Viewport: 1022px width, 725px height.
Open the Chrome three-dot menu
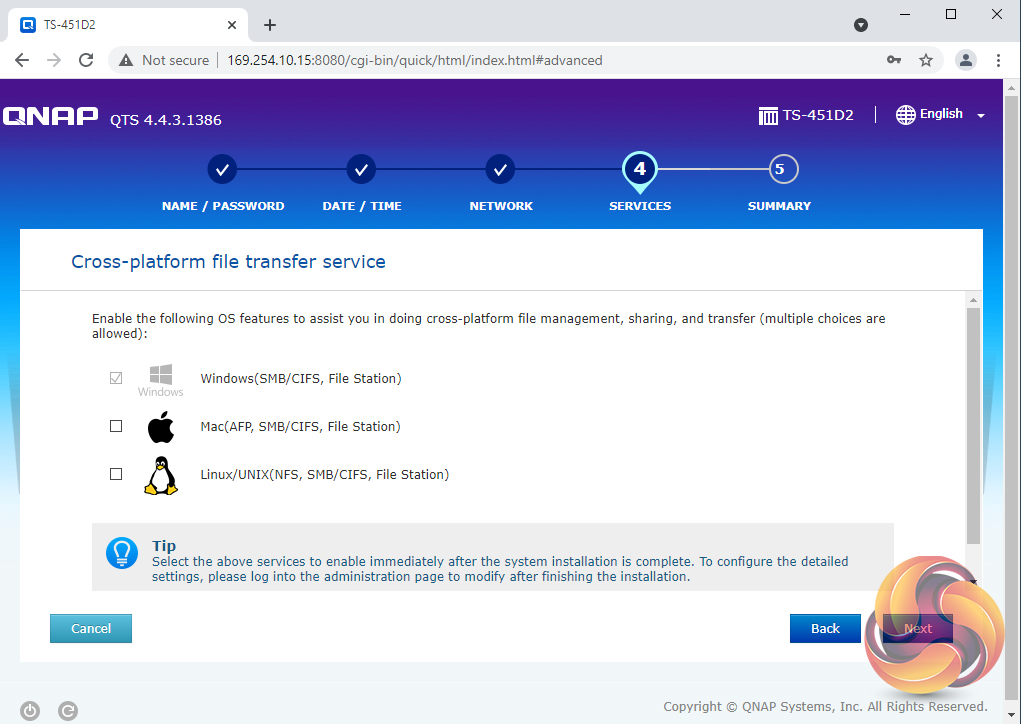[998, 61]
